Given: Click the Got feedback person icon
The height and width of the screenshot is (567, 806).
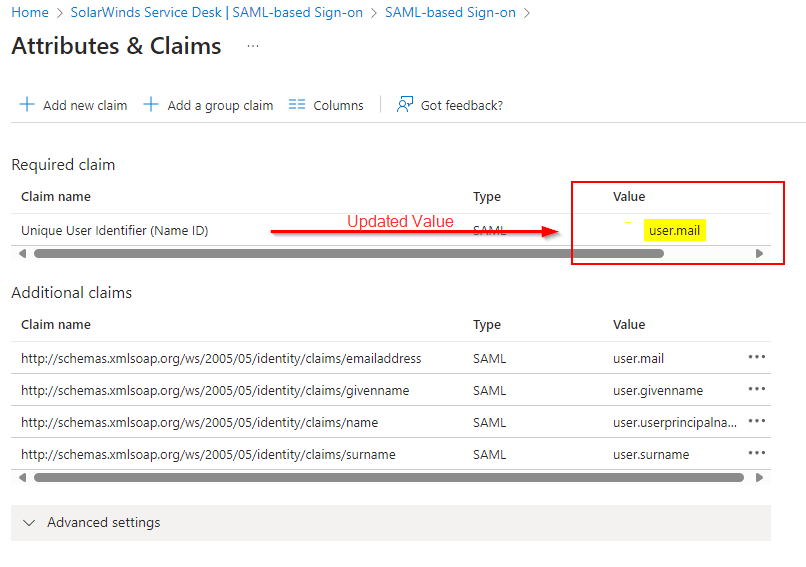Looking at the screenshot, I should coord(405,104).
